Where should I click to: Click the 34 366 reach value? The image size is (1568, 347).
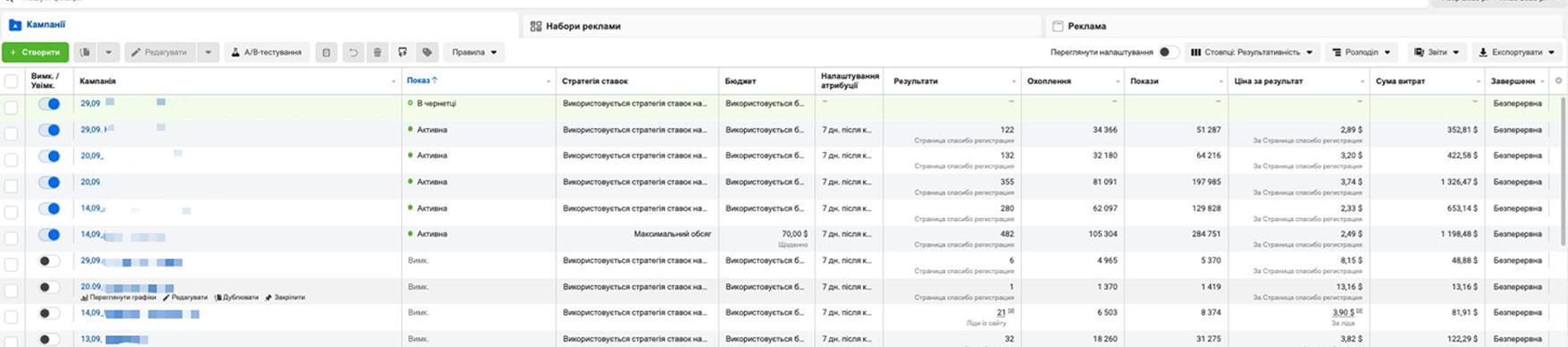tap(1104, 130)
